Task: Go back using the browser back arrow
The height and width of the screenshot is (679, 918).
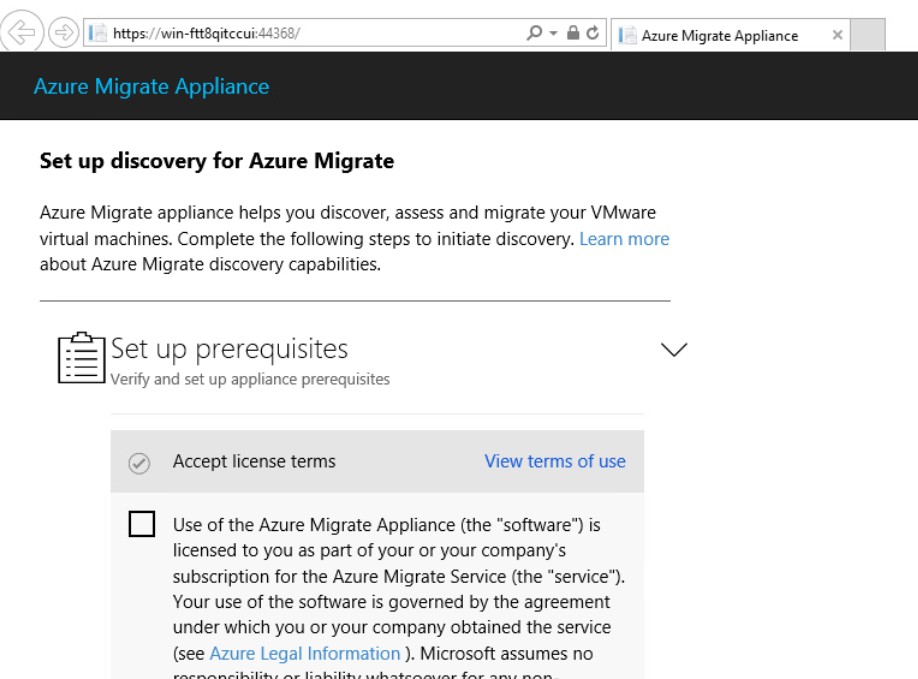Action: coord(22,32)
